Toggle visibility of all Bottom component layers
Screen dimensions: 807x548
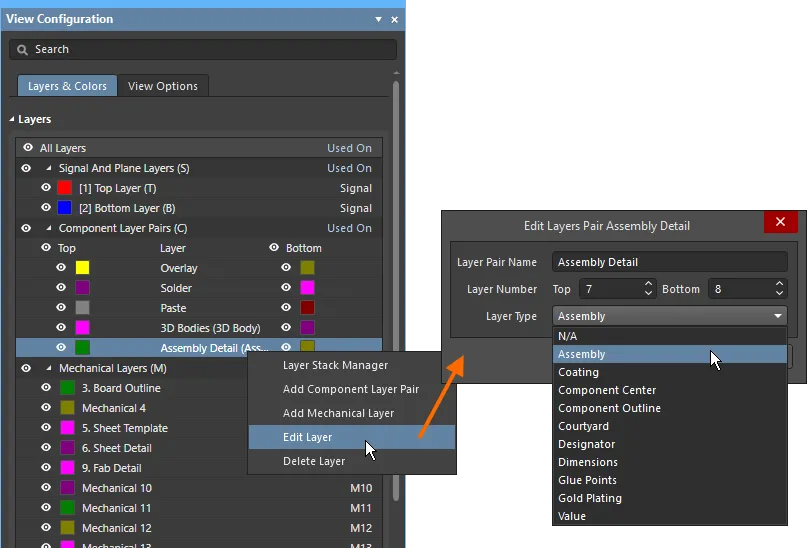[x=274, y=248]
